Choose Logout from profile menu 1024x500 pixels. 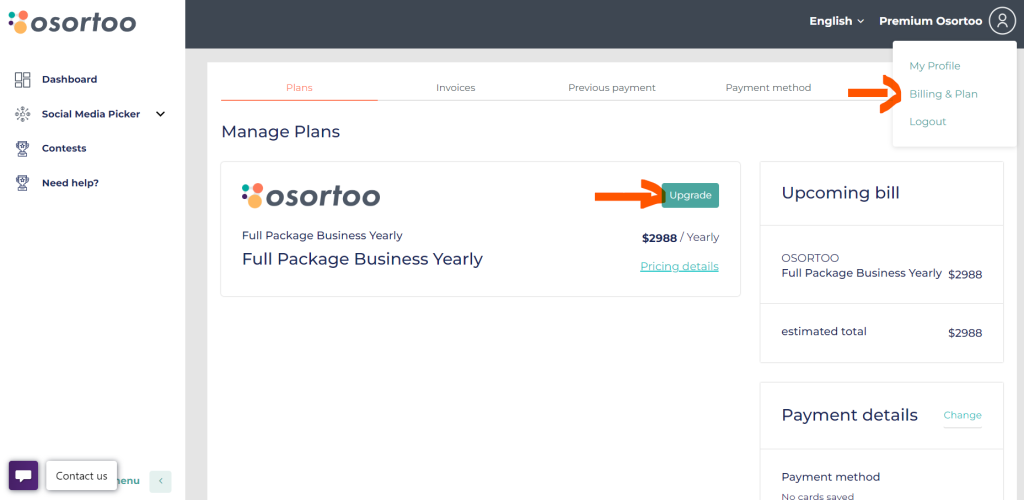927,122
